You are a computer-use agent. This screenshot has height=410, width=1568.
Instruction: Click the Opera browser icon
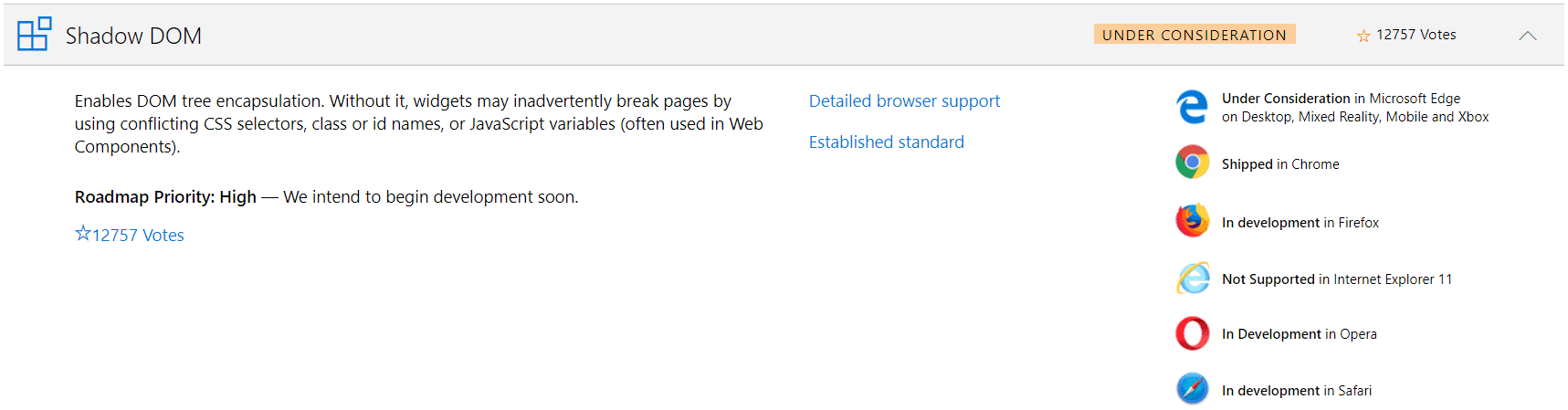(x=1192, y=333)
